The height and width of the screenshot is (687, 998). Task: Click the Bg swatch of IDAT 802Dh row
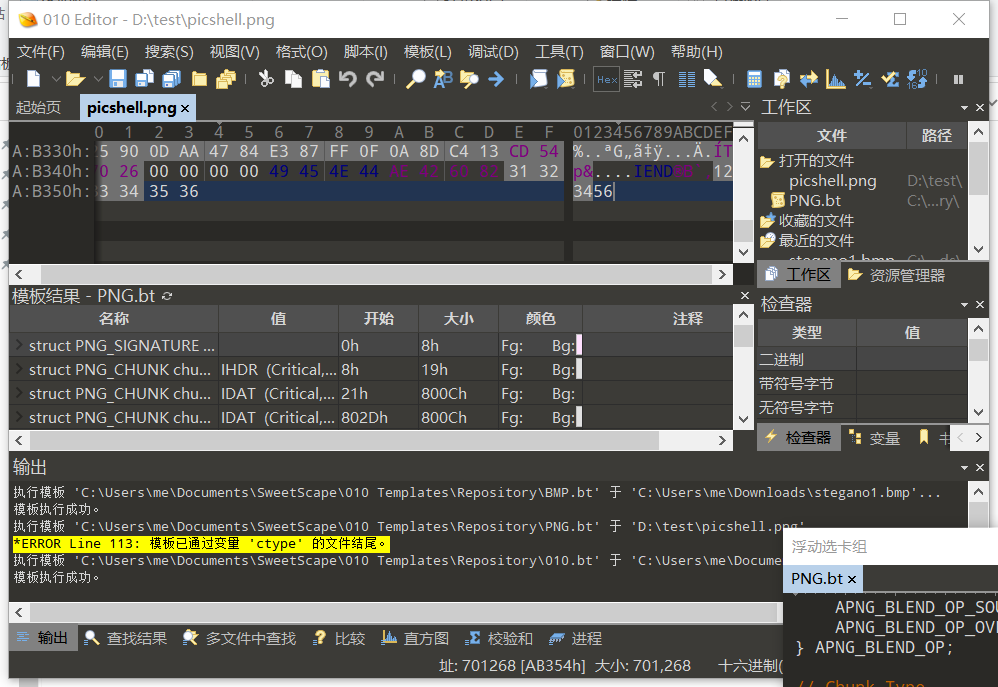(x=579, y=418)
